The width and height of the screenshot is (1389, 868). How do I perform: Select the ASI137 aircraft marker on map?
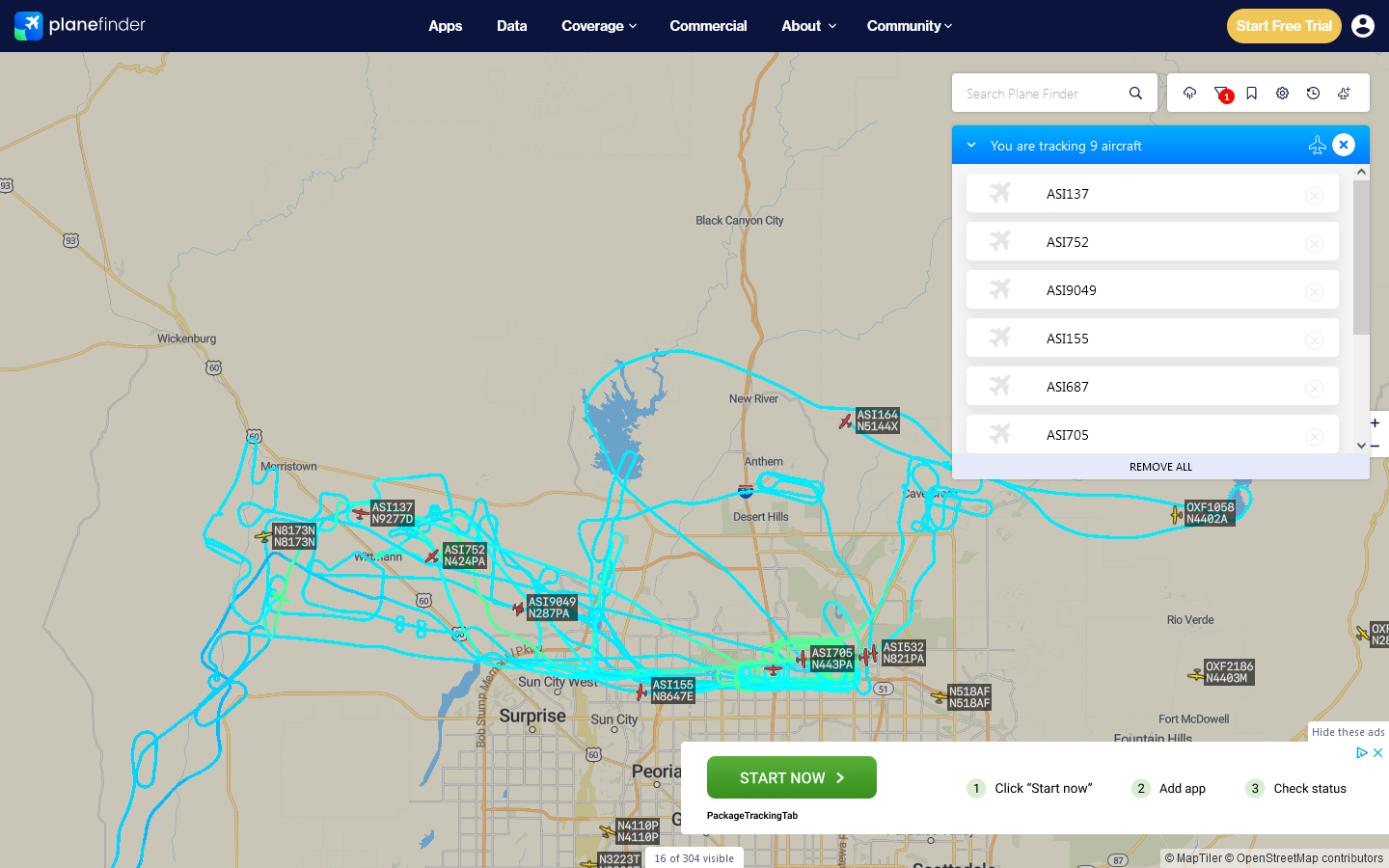[361, 513]
